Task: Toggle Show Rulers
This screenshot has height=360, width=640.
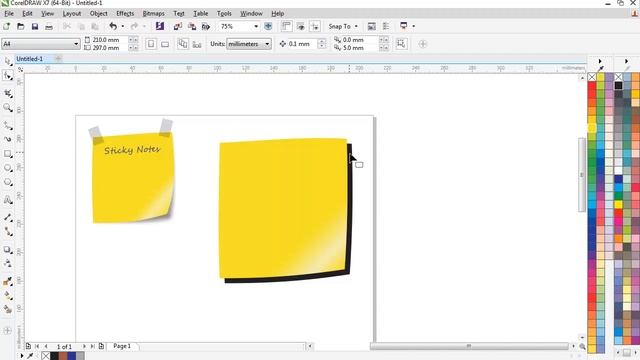Action: (286, 27)
